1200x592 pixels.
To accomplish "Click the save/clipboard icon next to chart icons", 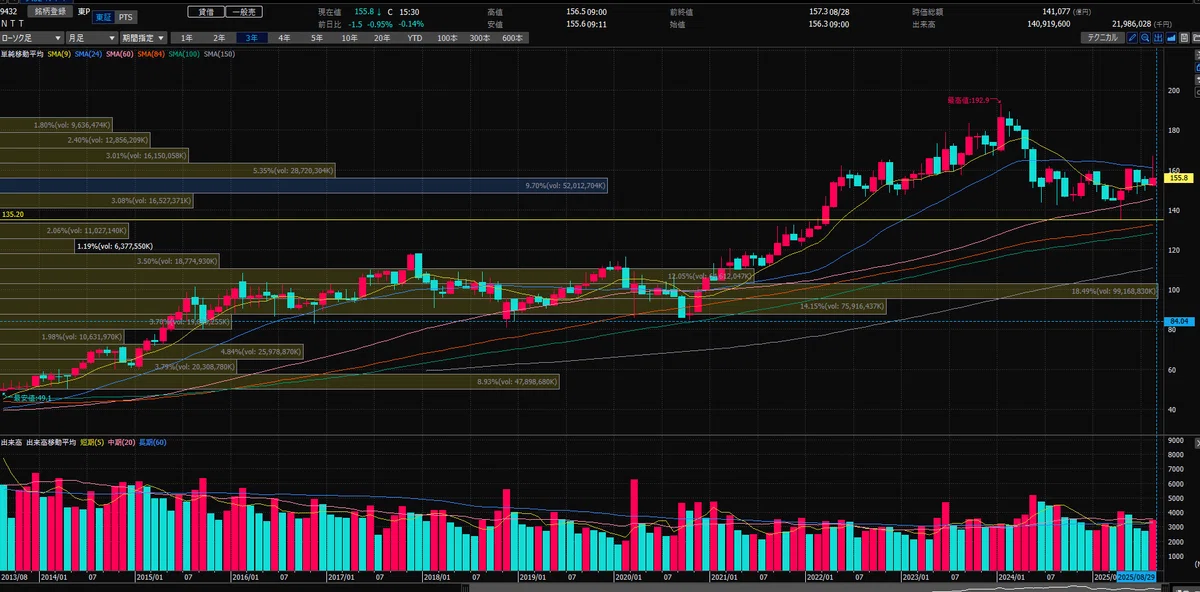I will tap(1184, 38).
